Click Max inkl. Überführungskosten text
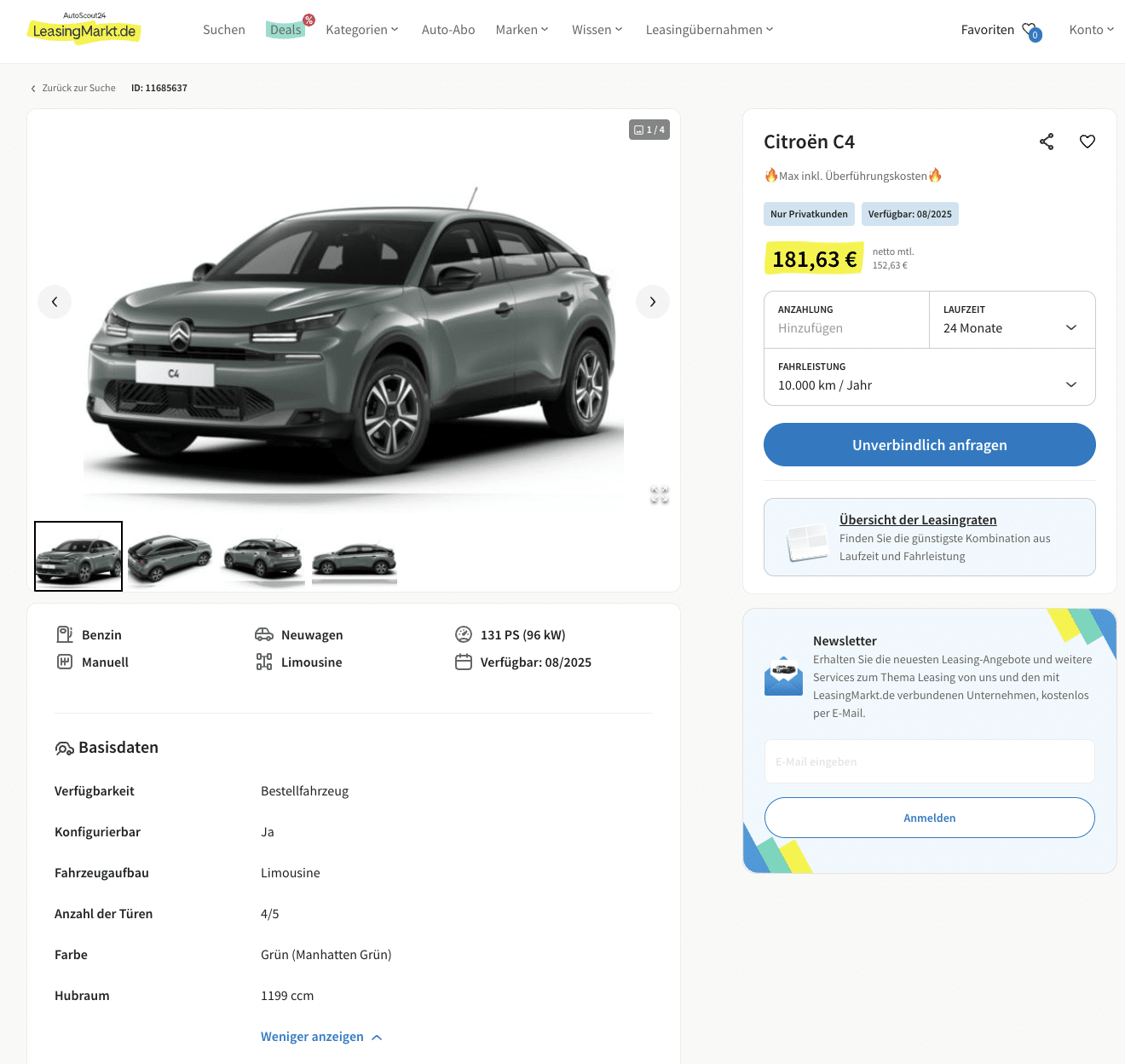The image size is (1125, 1064). pos(853,176)
